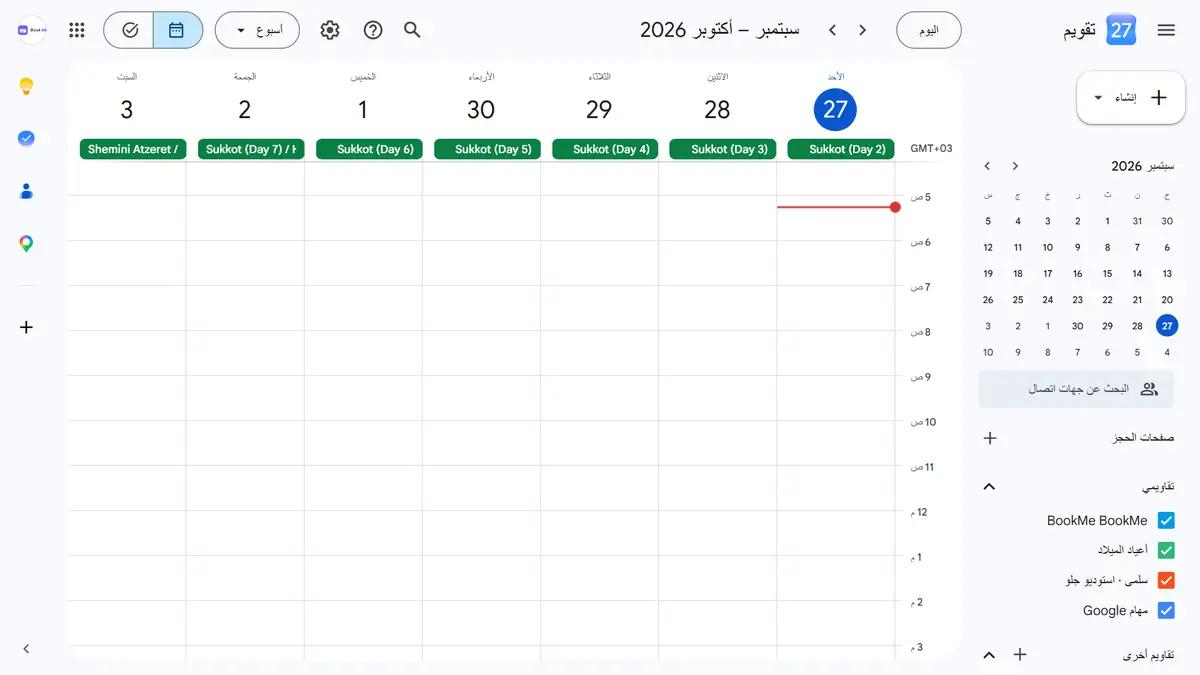Collapse the تقاويمي section
Image resolution: width=1200 pixels, height=675 pixels.
coord(989,487)
